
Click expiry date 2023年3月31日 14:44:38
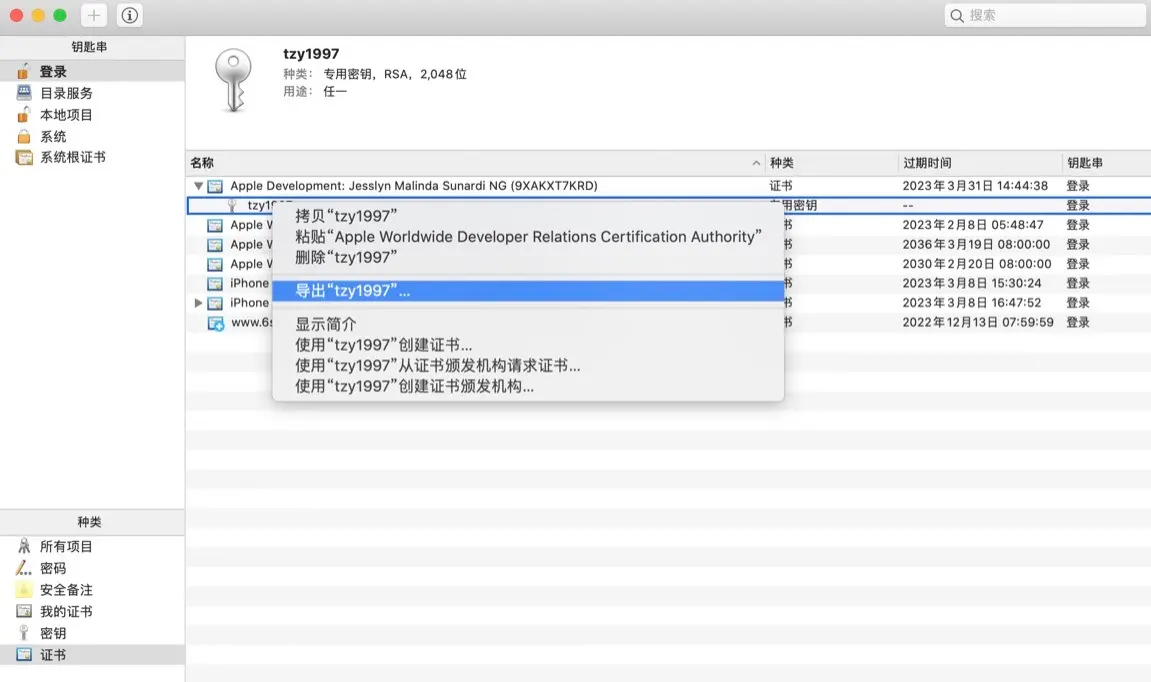pos(975,186)
